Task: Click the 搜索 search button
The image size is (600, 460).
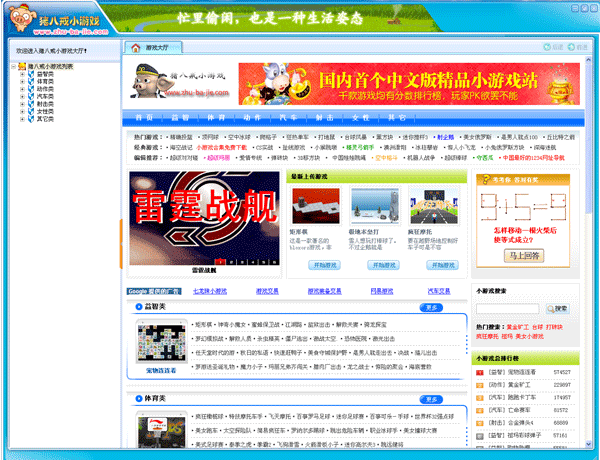Action: click(x=558, y=308)
